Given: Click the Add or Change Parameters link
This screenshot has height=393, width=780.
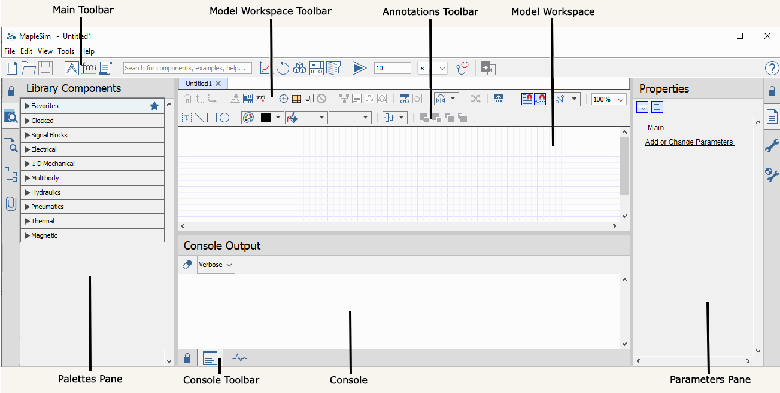Looking at the screenshot, I should tap(689, 142).
